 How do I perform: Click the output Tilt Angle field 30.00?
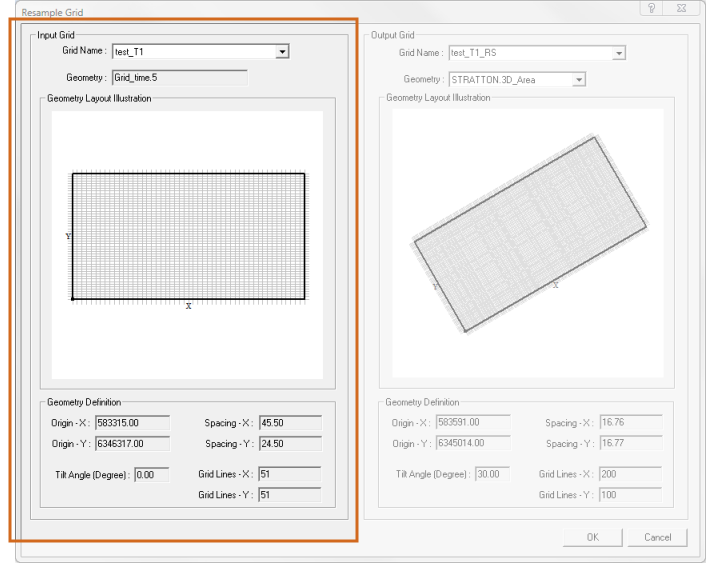[x=493, y=474]
